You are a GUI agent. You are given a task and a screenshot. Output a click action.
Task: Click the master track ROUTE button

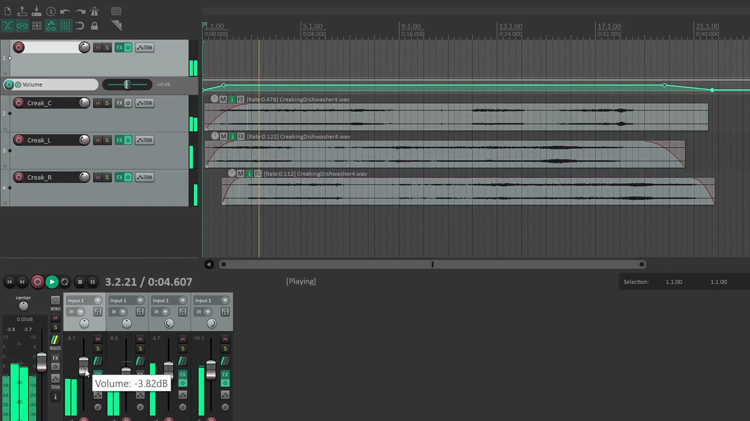pyautogui.click(x=55, y=342)
